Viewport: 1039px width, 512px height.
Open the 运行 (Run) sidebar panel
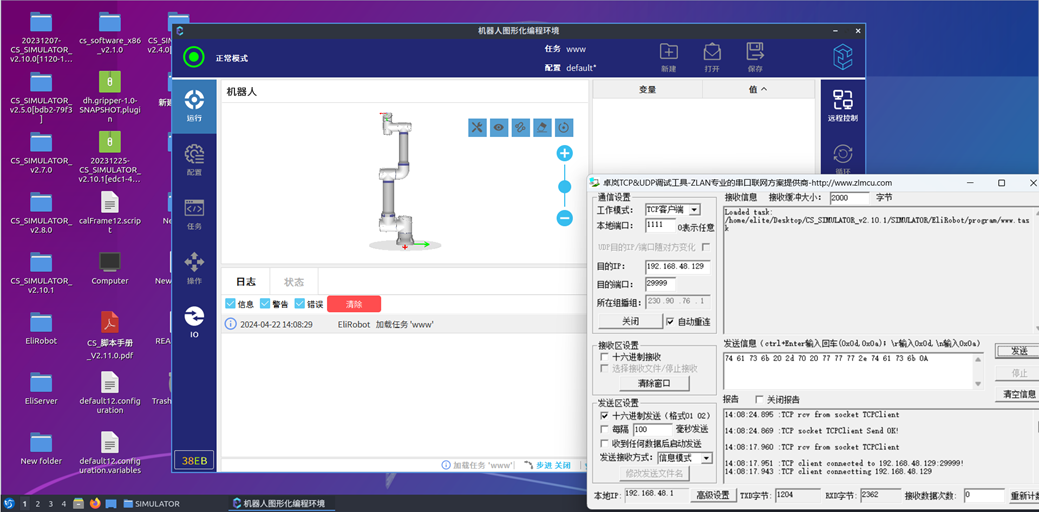(194, 105)
